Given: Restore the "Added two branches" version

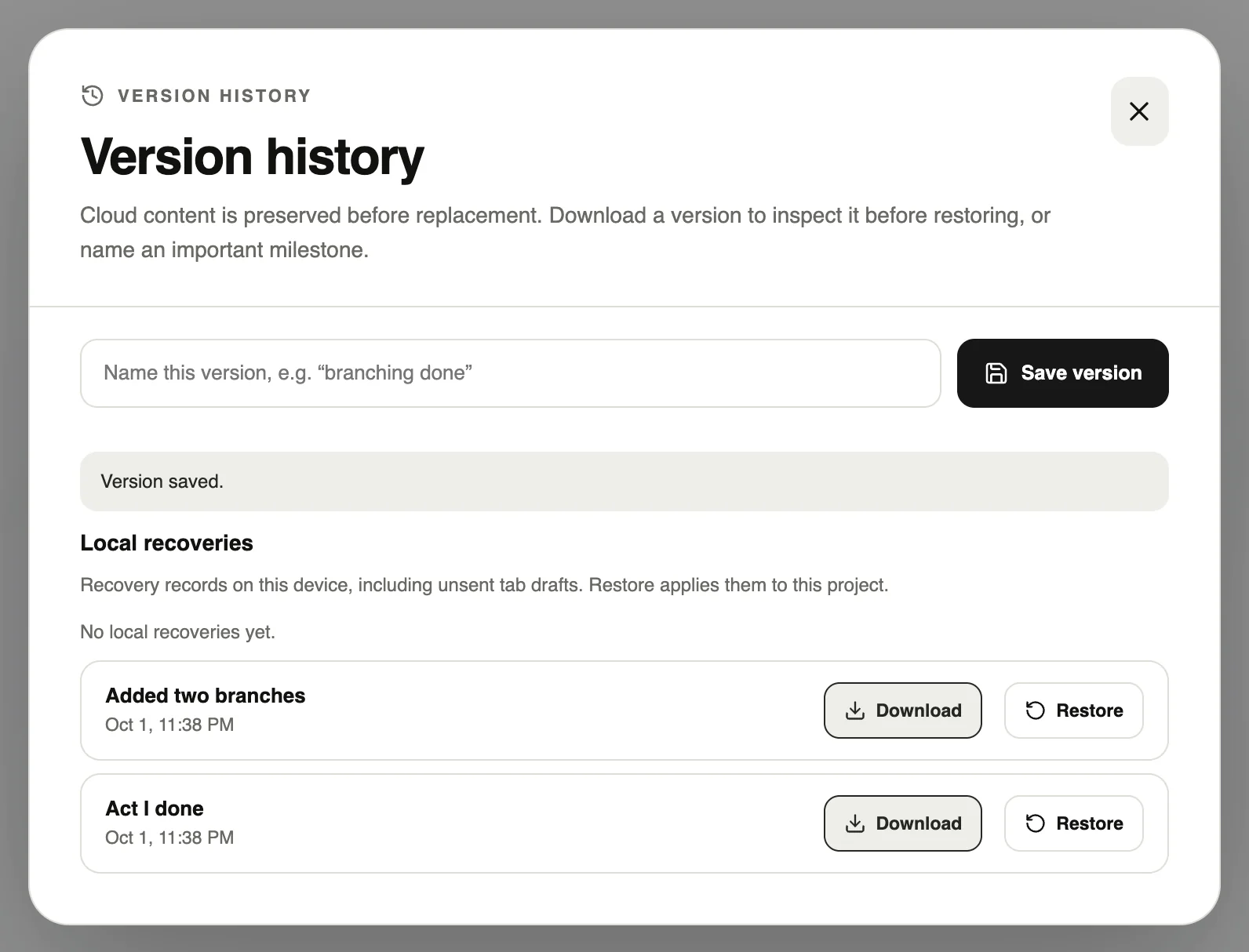Looking at the screenshot, I should [x=1073, y=710].
